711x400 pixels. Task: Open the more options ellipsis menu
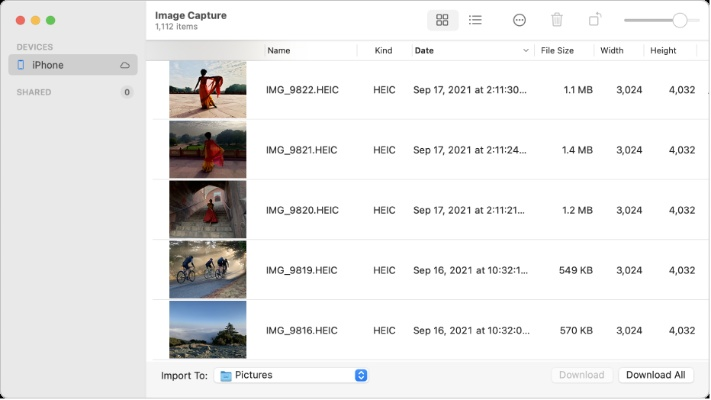point(519,20)
